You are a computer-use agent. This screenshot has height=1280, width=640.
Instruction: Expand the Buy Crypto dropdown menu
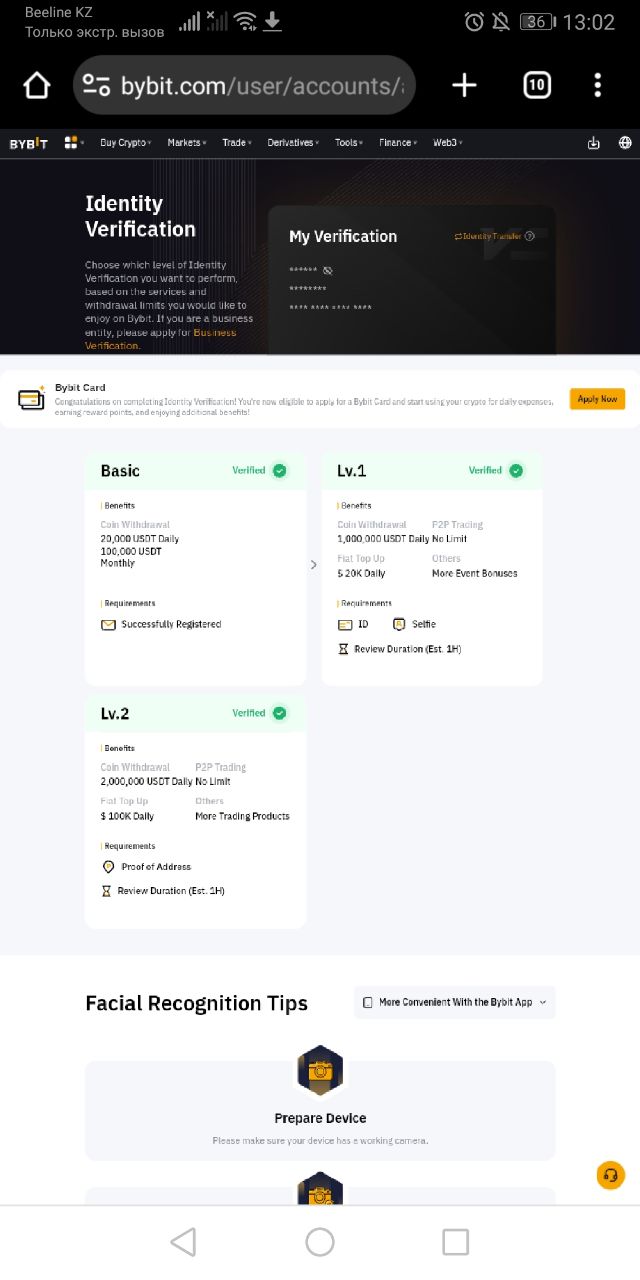tap(125, 143)
